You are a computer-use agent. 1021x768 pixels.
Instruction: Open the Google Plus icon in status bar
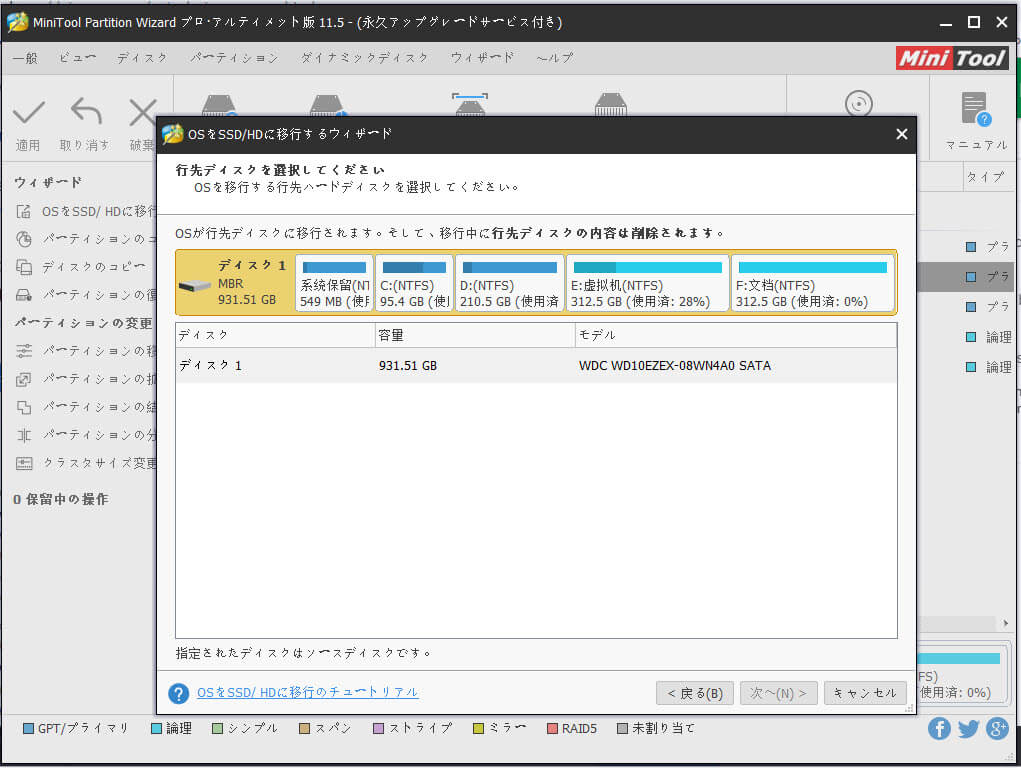[998, 728]
